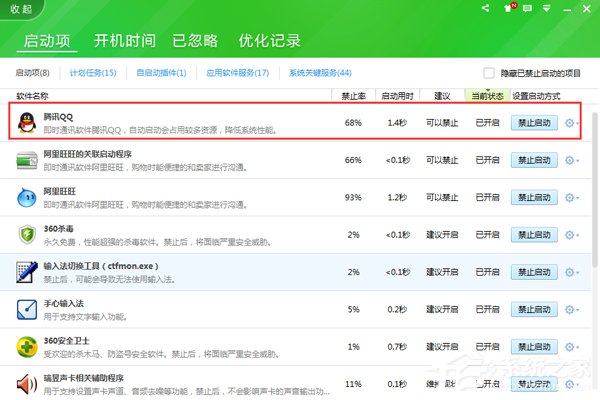This screenshot has width=600, height=400.
Task: Click 5% value in 手心输入法 row
Action: (354, 309)
